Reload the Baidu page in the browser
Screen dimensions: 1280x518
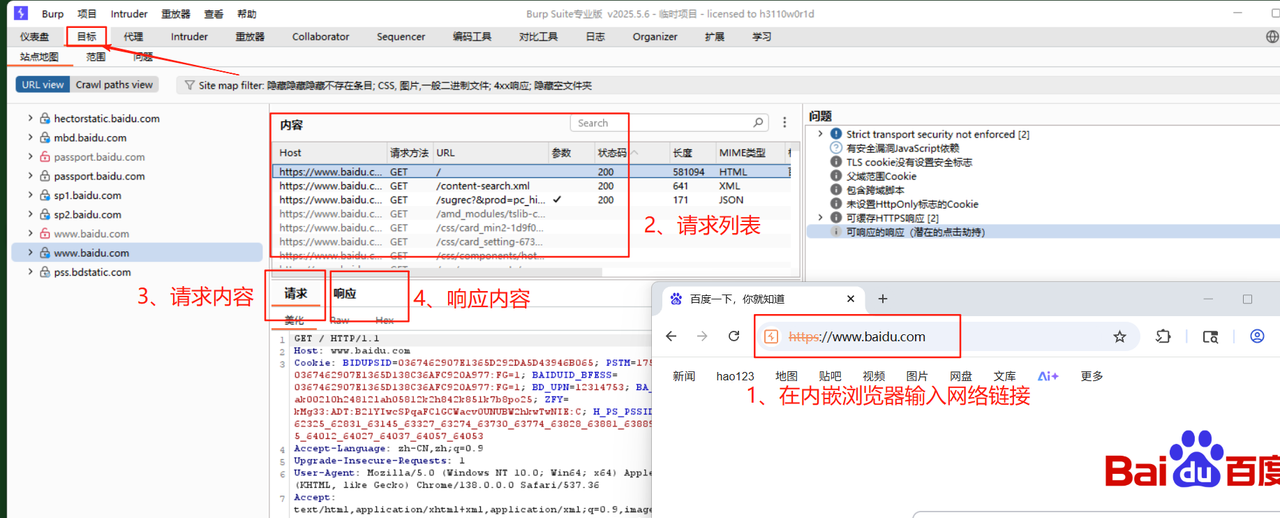pyautogui.click(x=734, y=337)
